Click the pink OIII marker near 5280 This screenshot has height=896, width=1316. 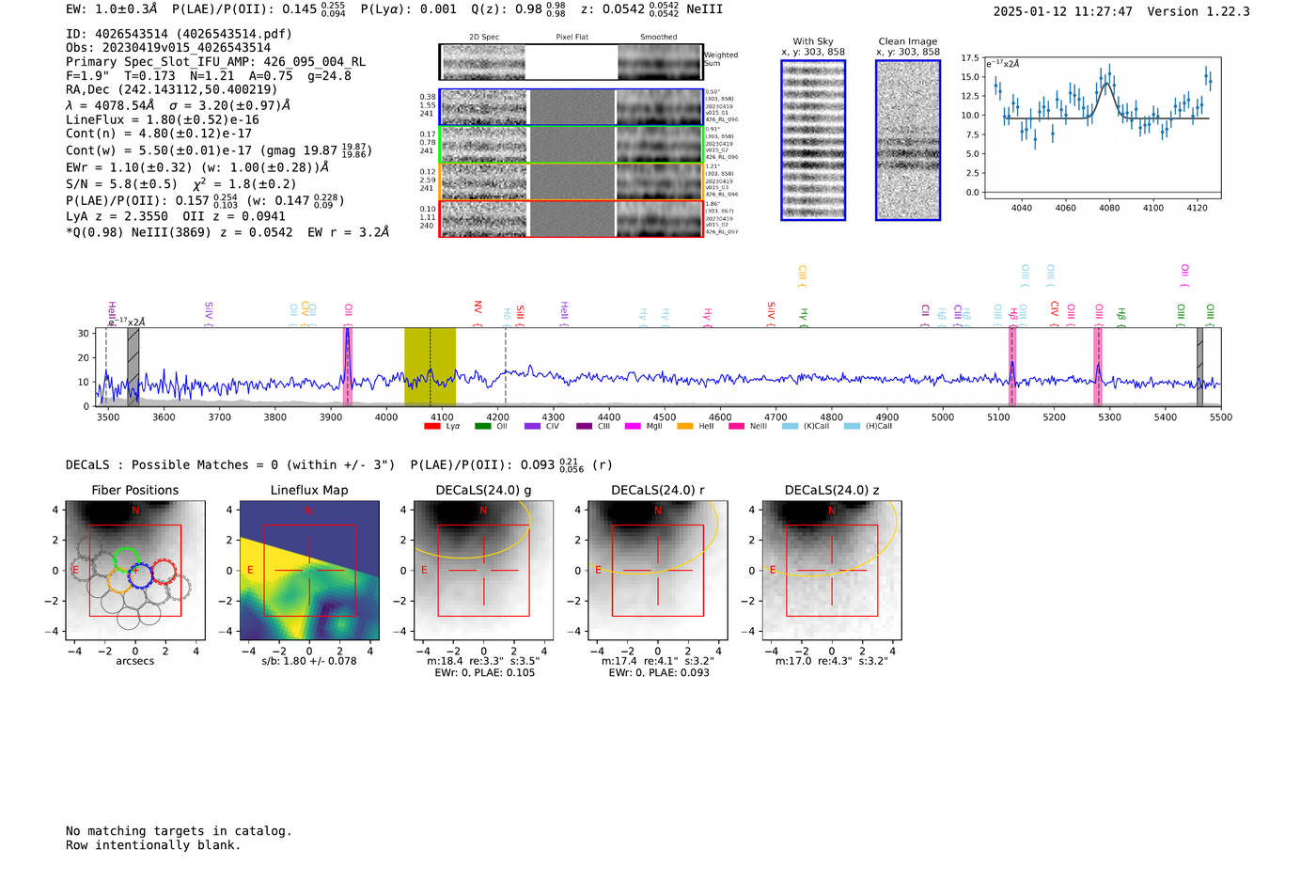point(1098,367)
